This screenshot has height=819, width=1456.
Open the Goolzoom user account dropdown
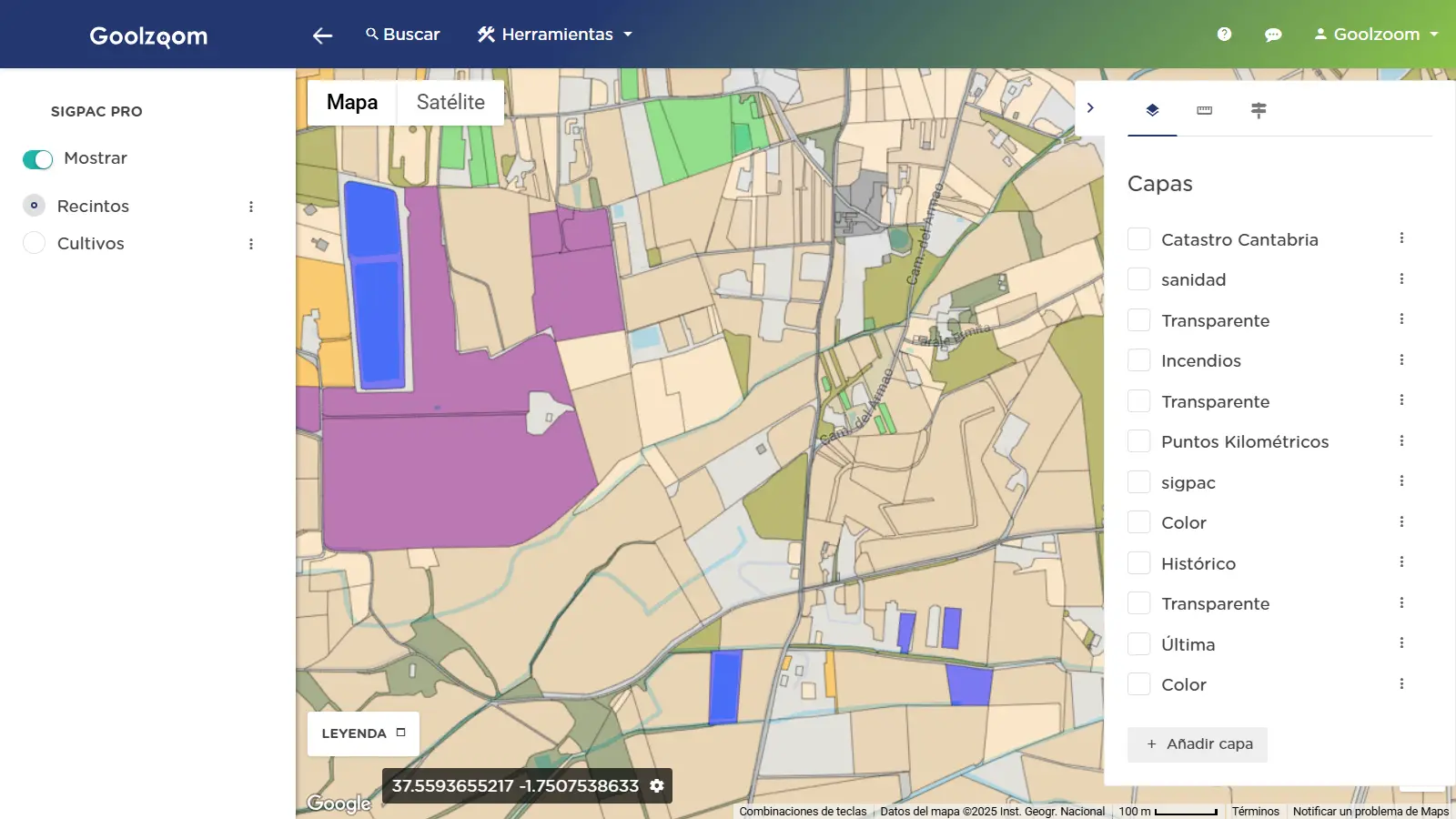coord(1376,35)
